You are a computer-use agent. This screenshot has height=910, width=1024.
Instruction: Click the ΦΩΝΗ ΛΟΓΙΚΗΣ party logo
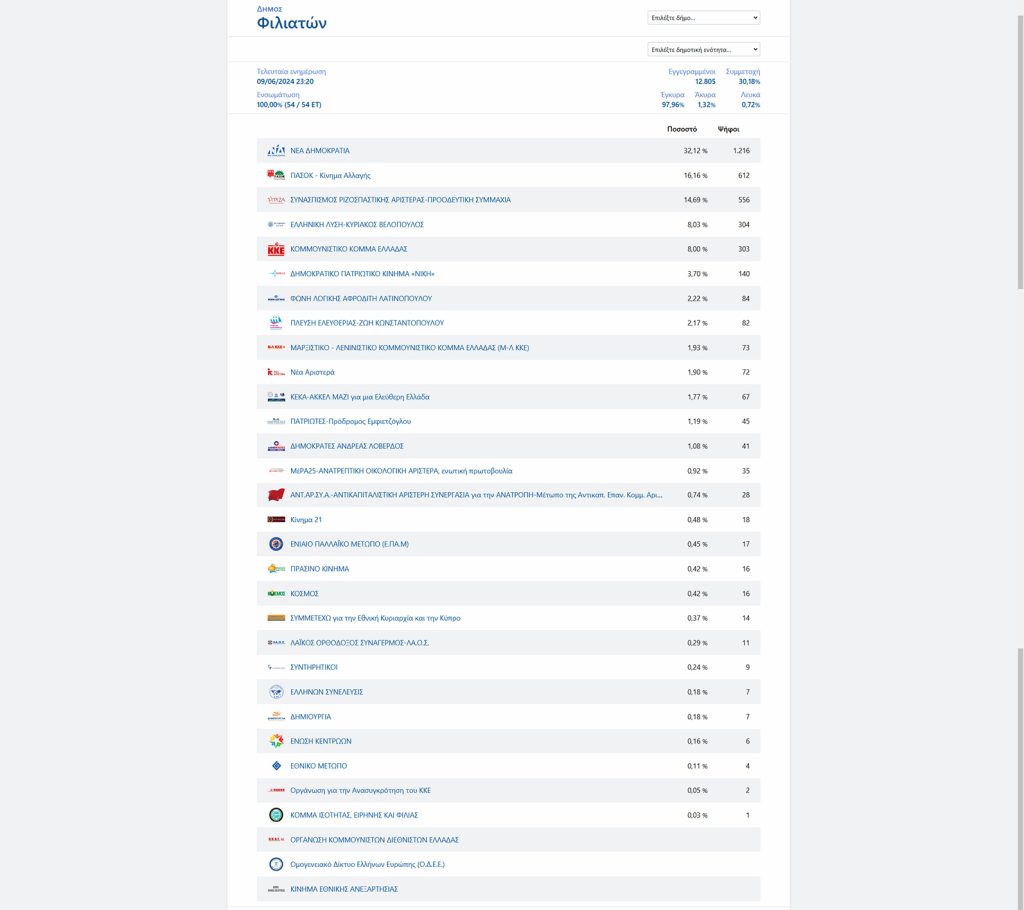276,299
